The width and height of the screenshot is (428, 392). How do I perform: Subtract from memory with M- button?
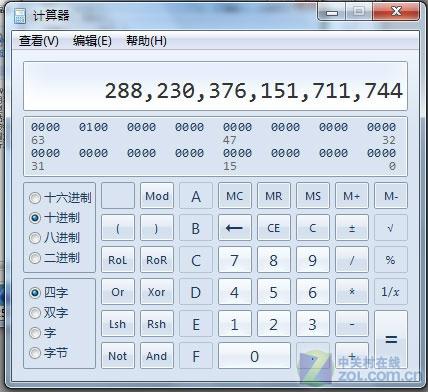pyautogui.click(x=391, y=196)
